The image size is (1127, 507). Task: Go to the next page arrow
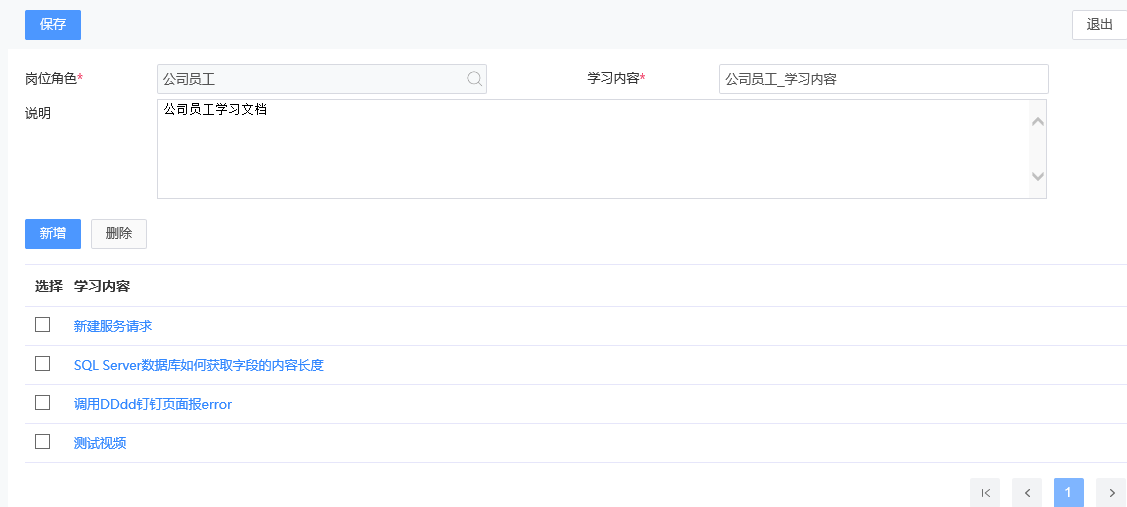[1111, 492]
